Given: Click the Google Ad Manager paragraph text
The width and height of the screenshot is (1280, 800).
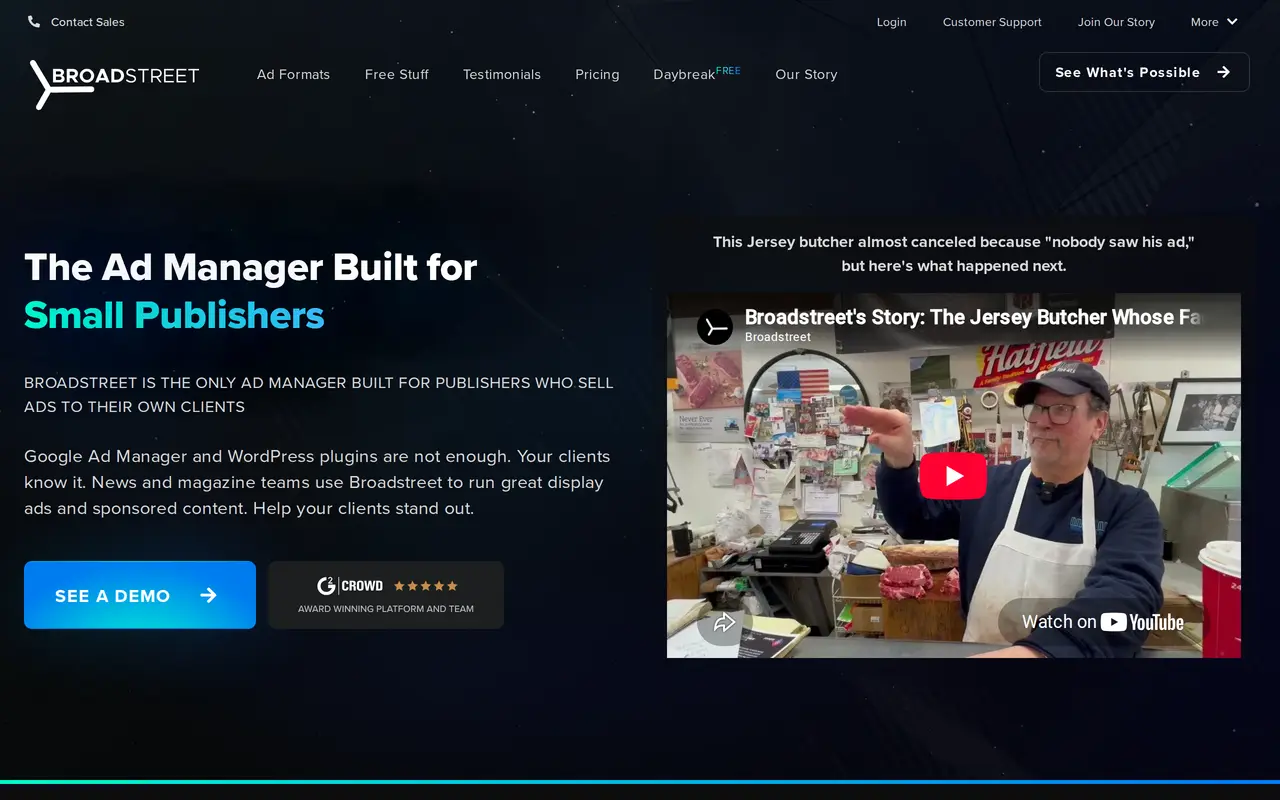Looking at the screenshot, I should coord(317,482).
